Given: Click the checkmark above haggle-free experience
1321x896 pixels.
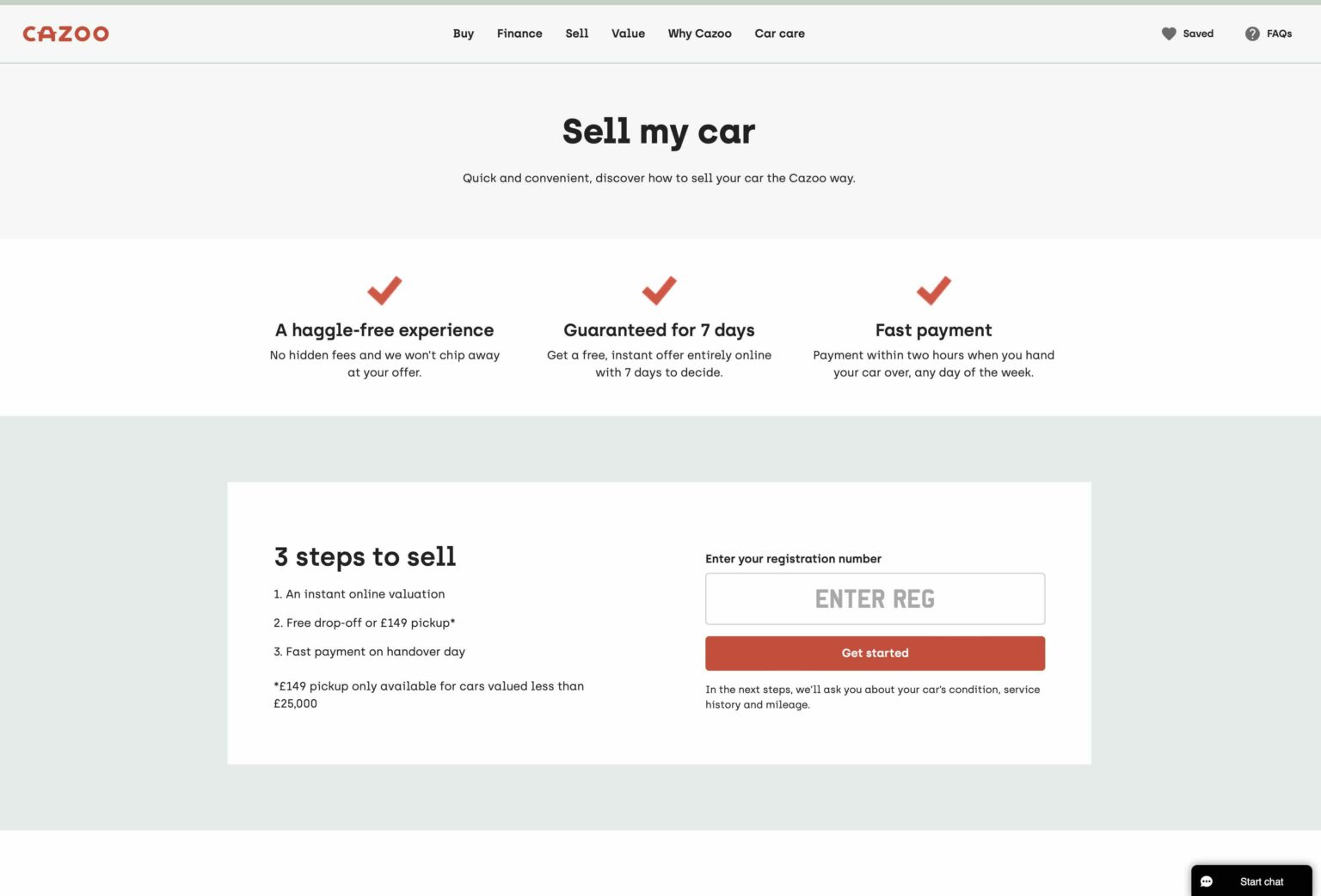Looking at the screenshot, I should click(x=384, y=291).
